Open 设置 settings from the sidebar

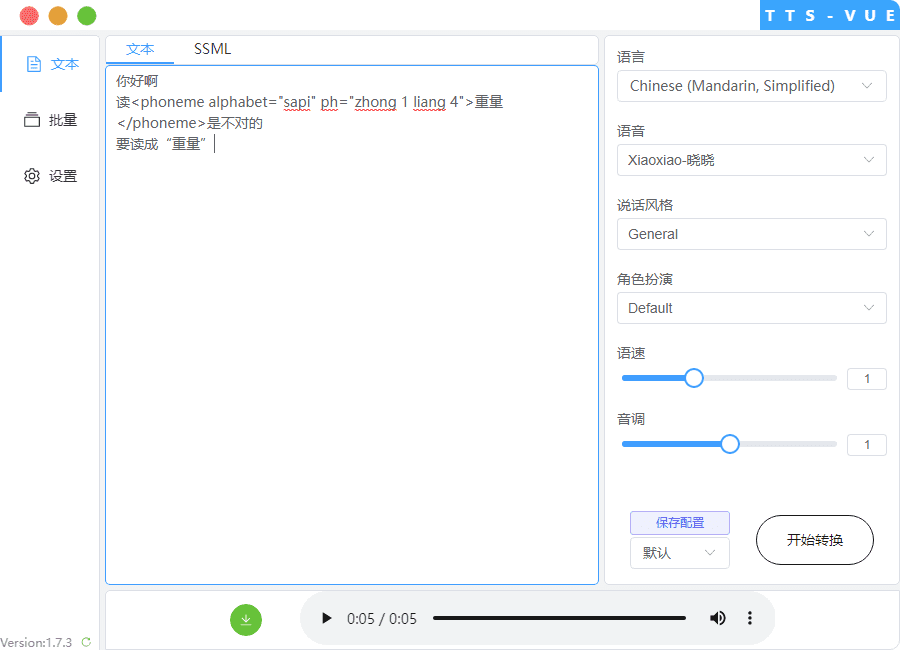50,175
